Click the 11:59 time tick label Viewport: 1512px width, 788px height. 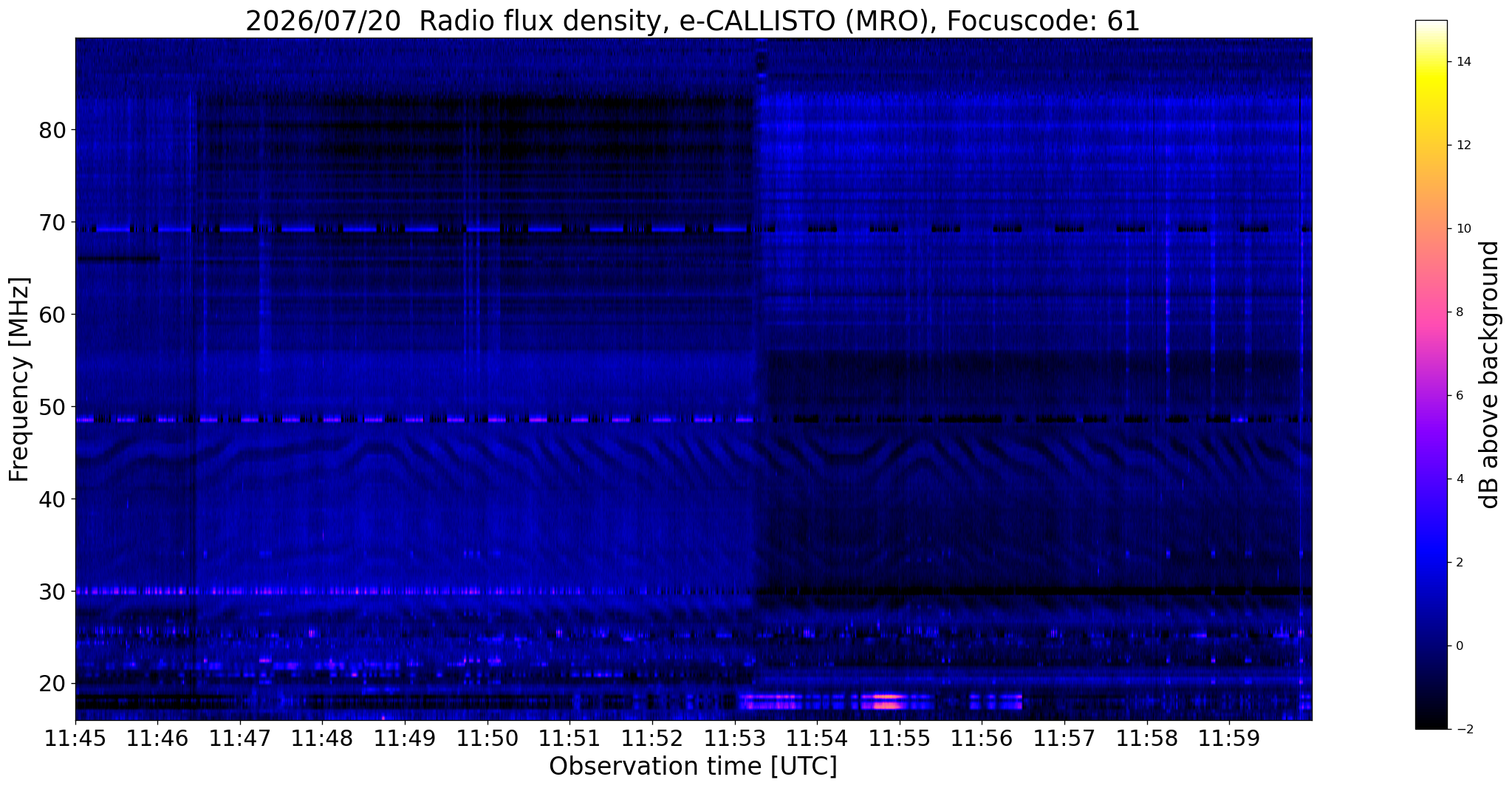(1229, 739)
